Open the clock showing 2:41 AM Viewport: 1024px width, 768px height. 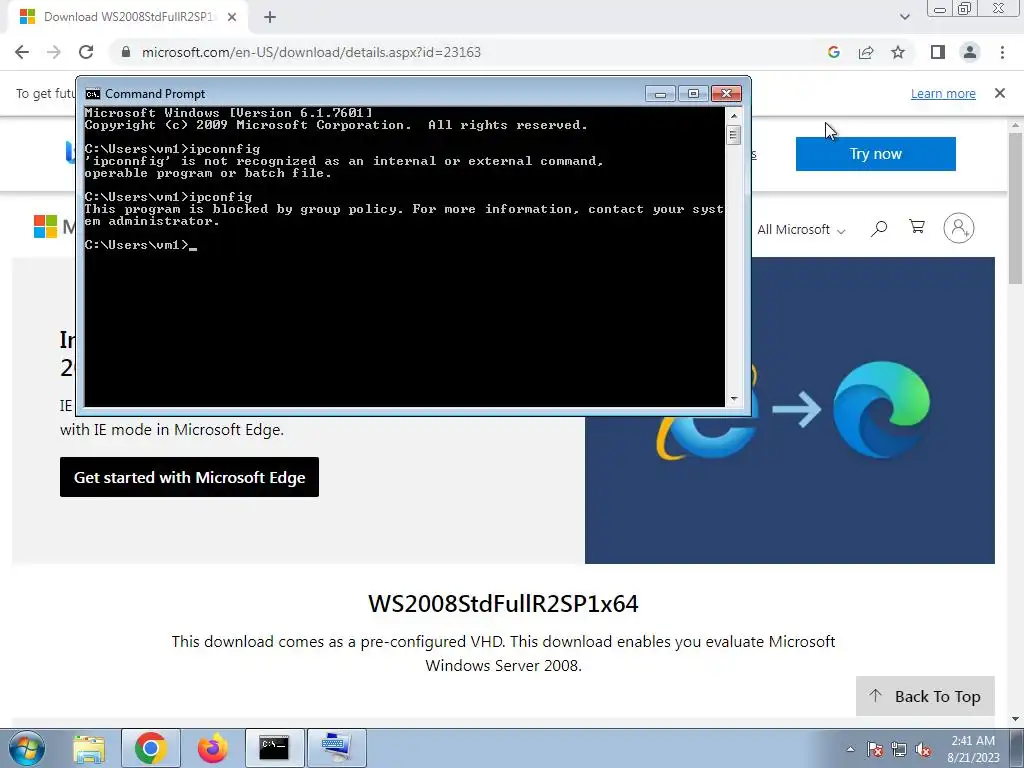[973, 749]
